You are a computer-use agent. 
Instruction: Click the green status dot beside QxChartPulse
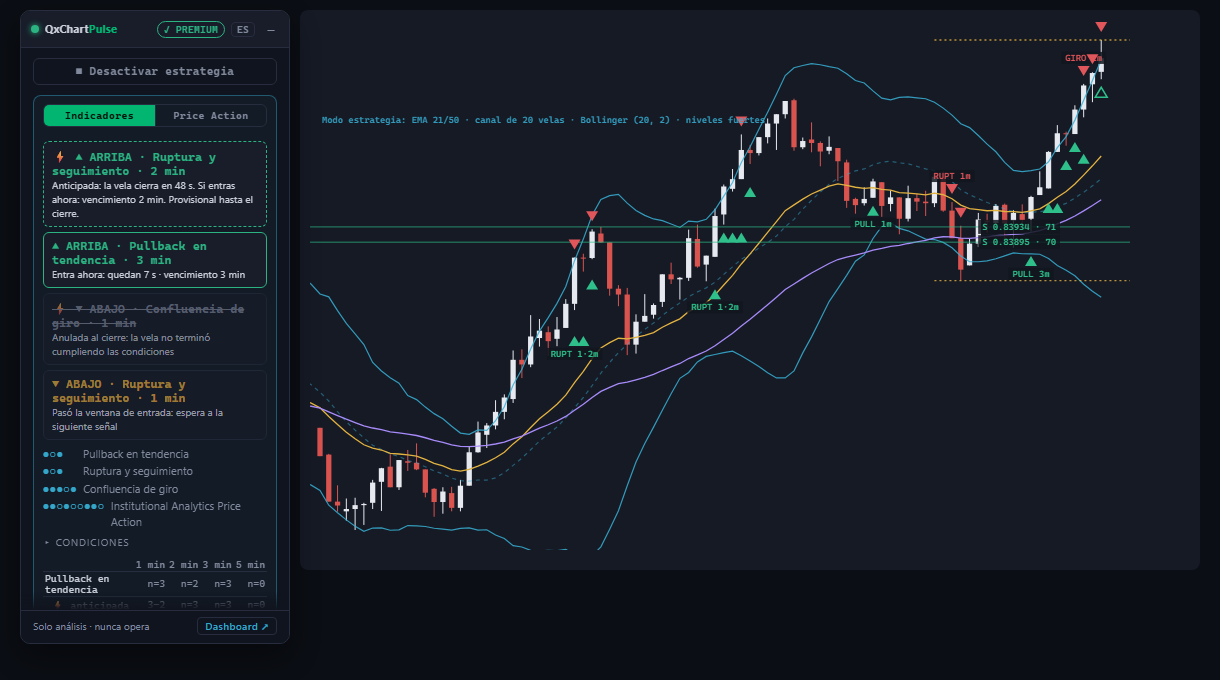(35, 29)
